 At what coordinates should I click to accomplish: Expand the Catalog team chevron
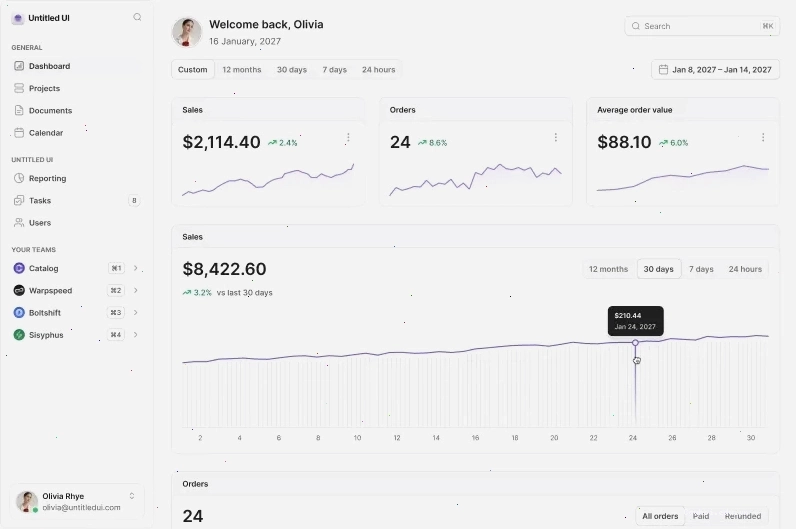coord(136,268)
